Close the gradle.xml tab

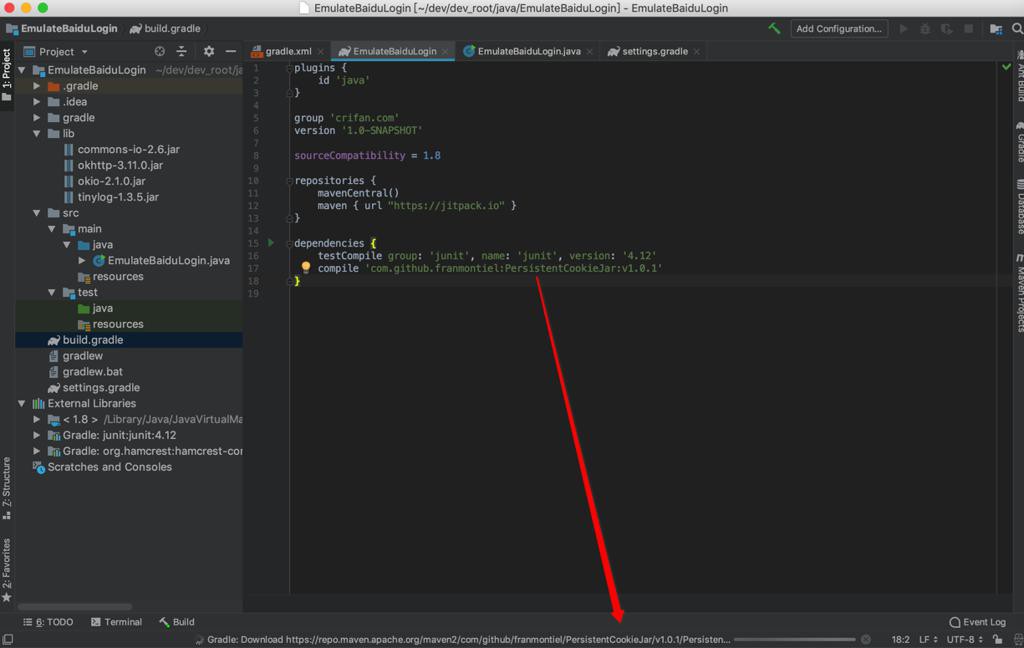coord(321,52)
